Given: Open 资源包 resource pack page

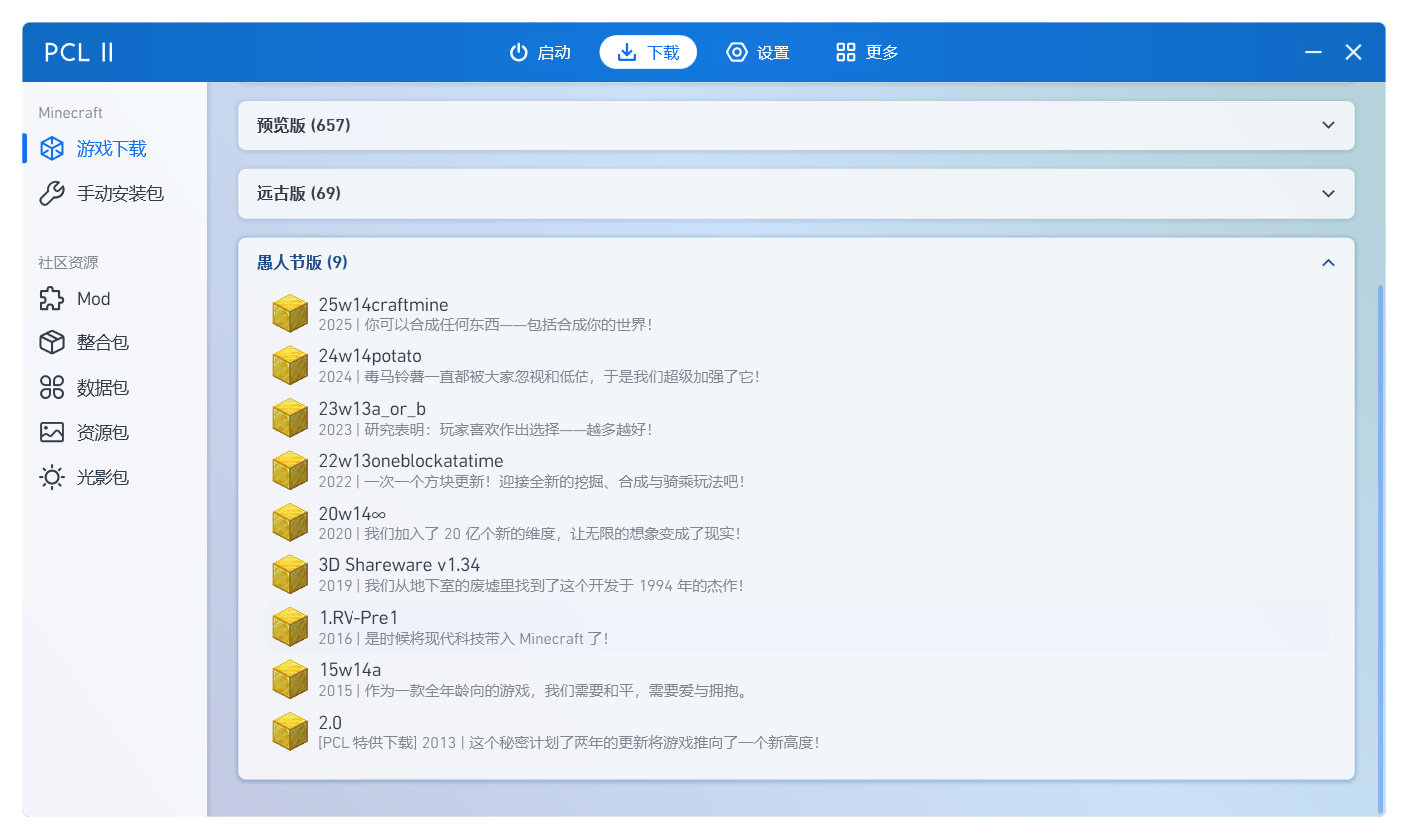Looking at the screenshot, I should 115,432.
